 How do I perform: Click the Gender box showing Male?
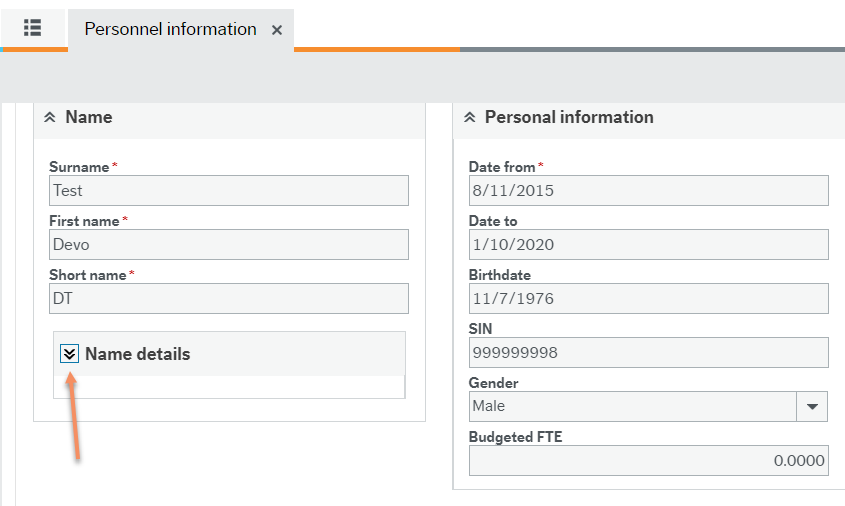(x=632, y=406)
